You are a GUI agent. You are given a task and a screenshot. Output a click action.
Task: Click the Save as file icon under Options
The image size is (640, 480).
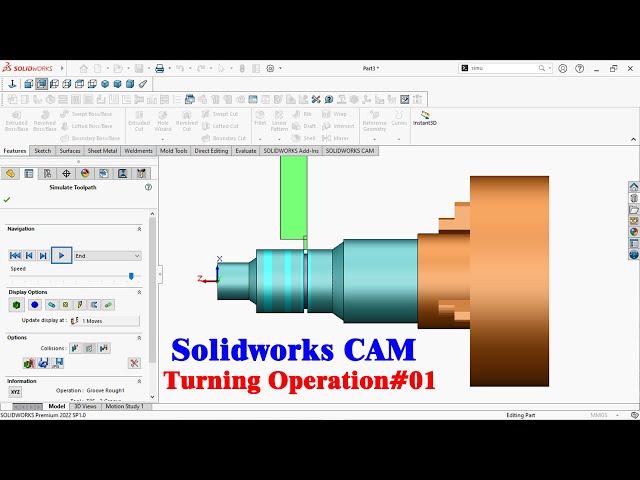click(x=58, y=363)
